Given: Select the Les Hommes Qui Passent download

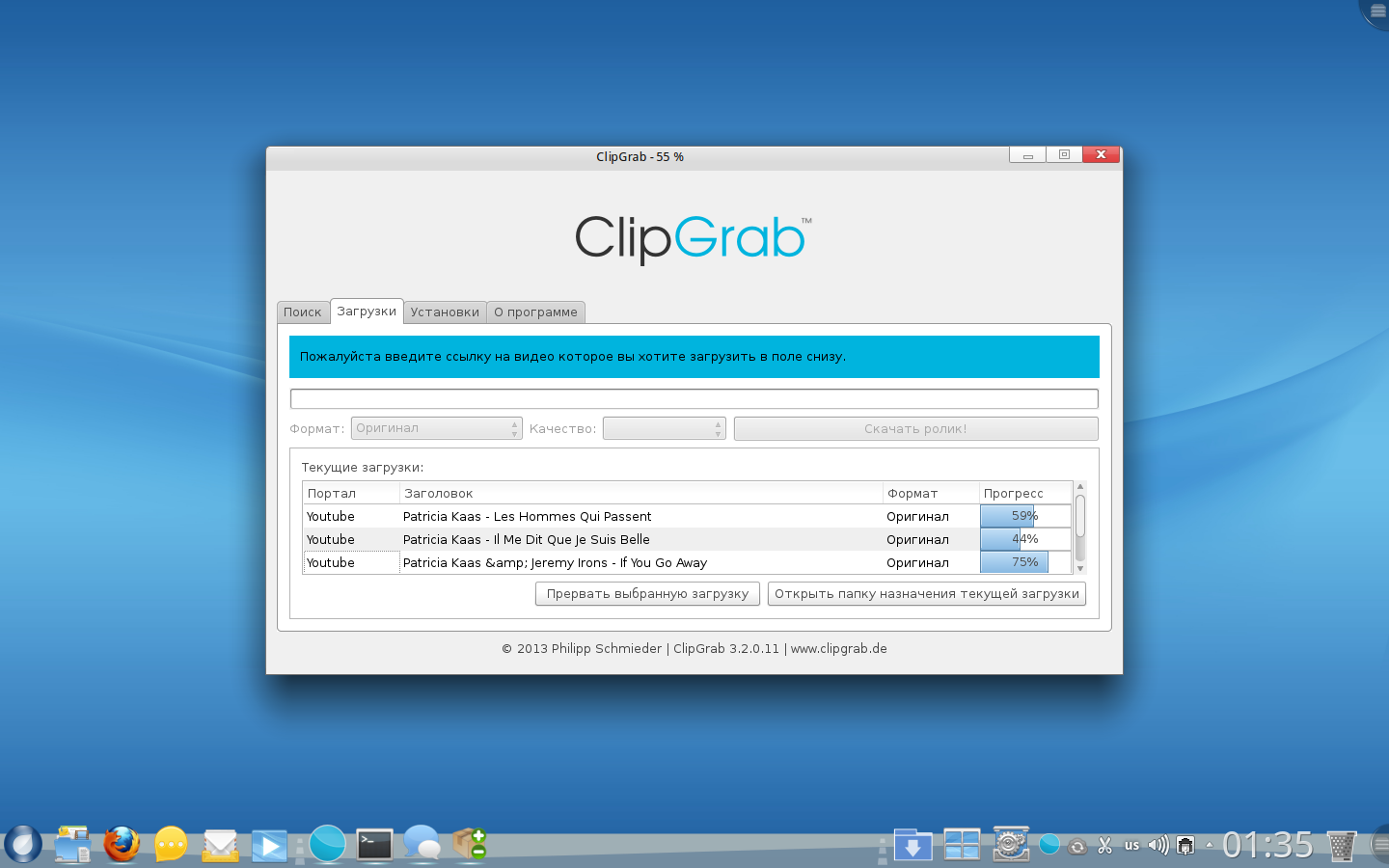Looking at the screenshot, I should point(687,516).
